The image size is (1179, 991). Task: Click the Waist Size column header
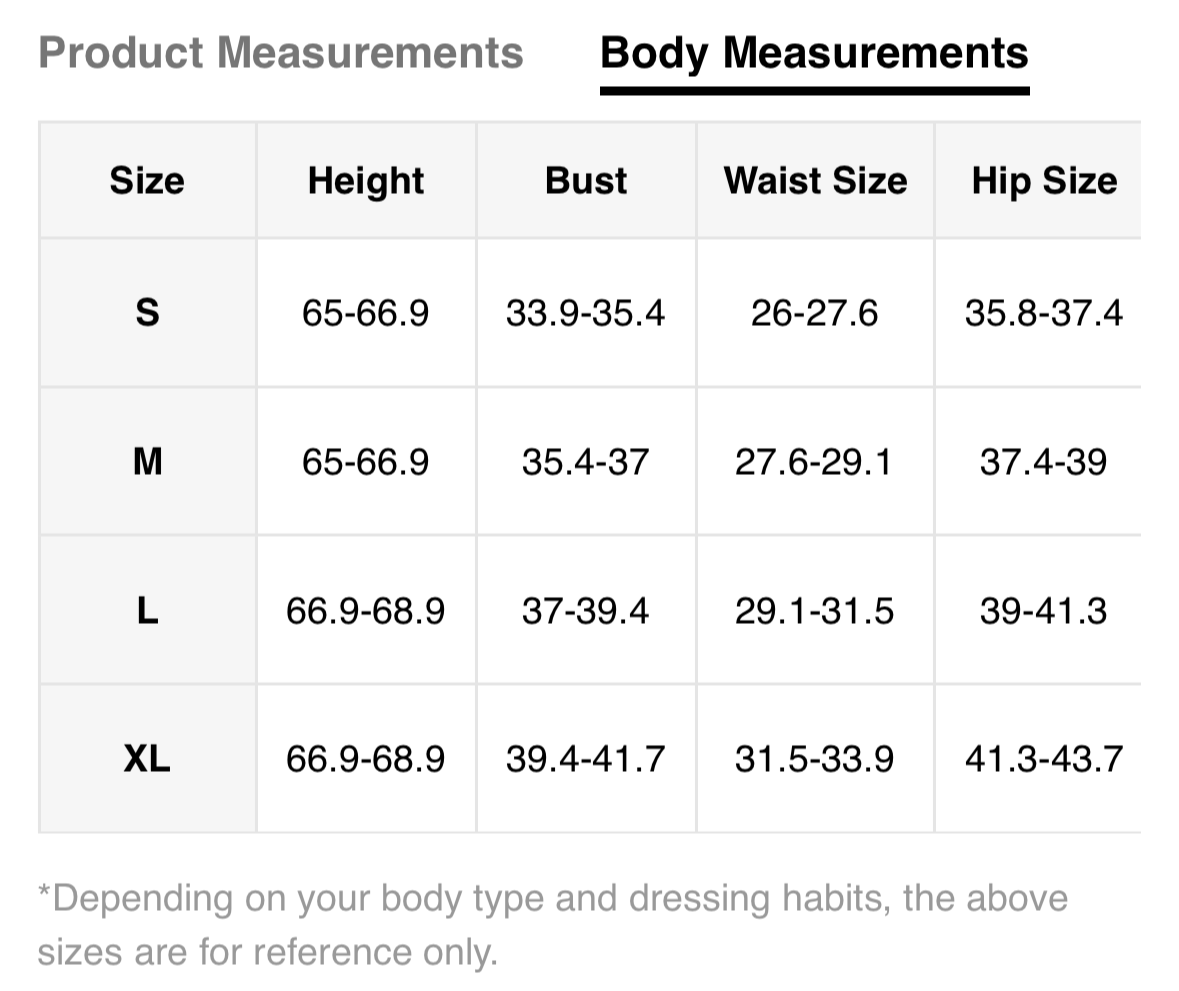[815, 181]
